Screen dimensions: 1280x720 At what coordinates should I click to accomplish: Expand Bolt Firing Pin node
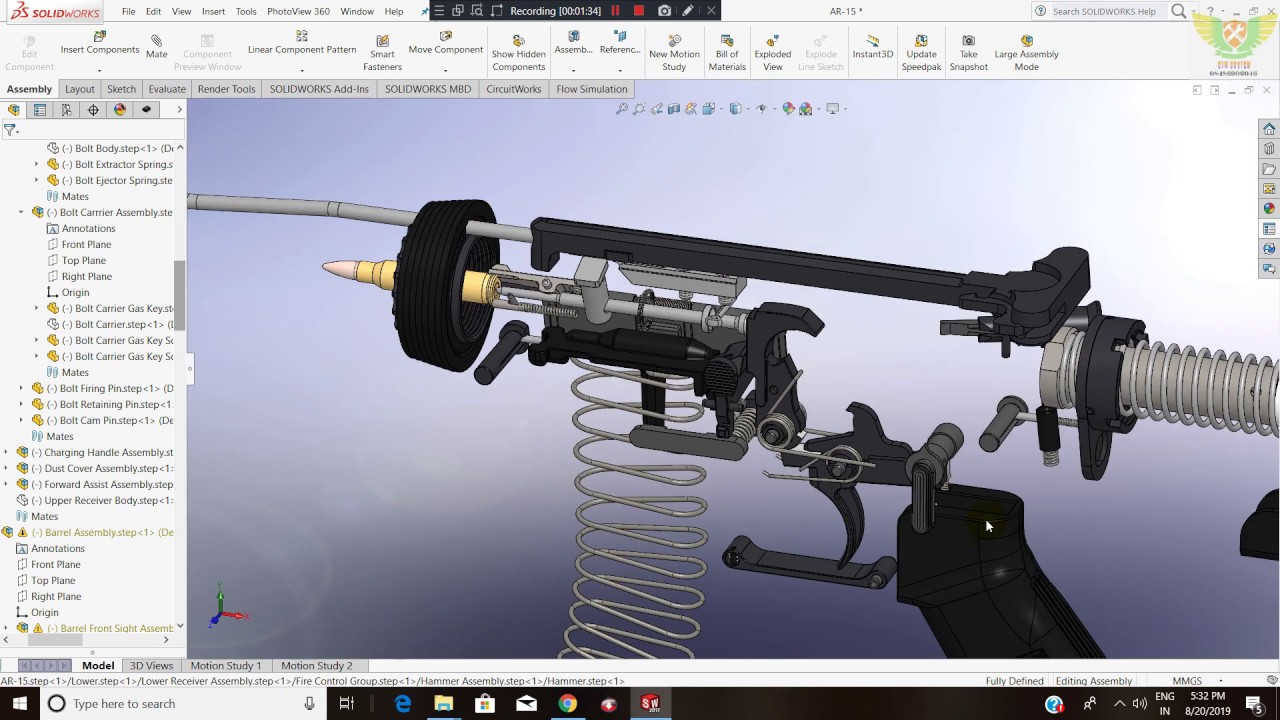[21, 388]
